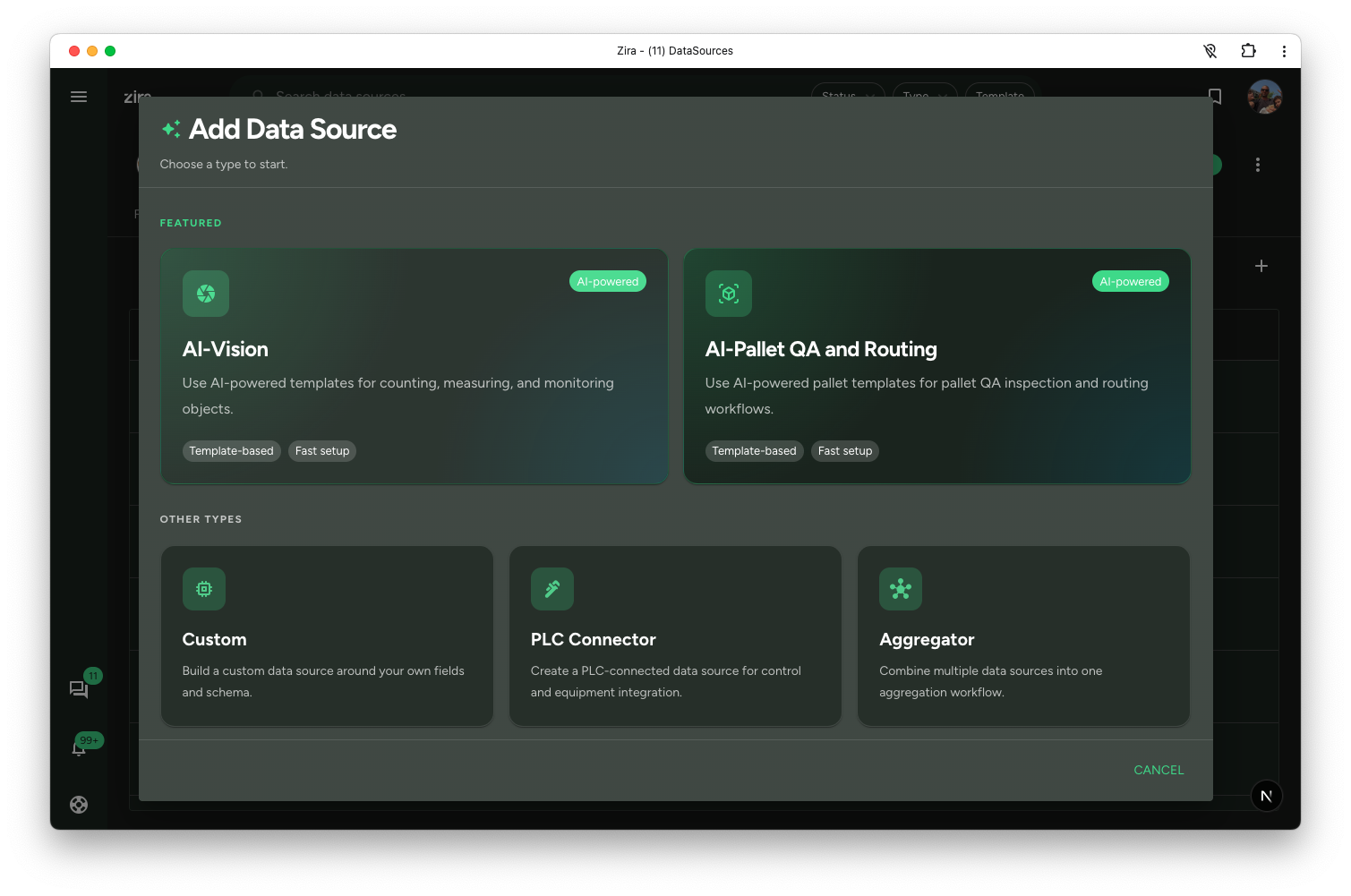The height and width of the screenshot is (896, 1351).
Task: Click Template-based tag on AI-Vision card
Action: [x=232, y=451]
